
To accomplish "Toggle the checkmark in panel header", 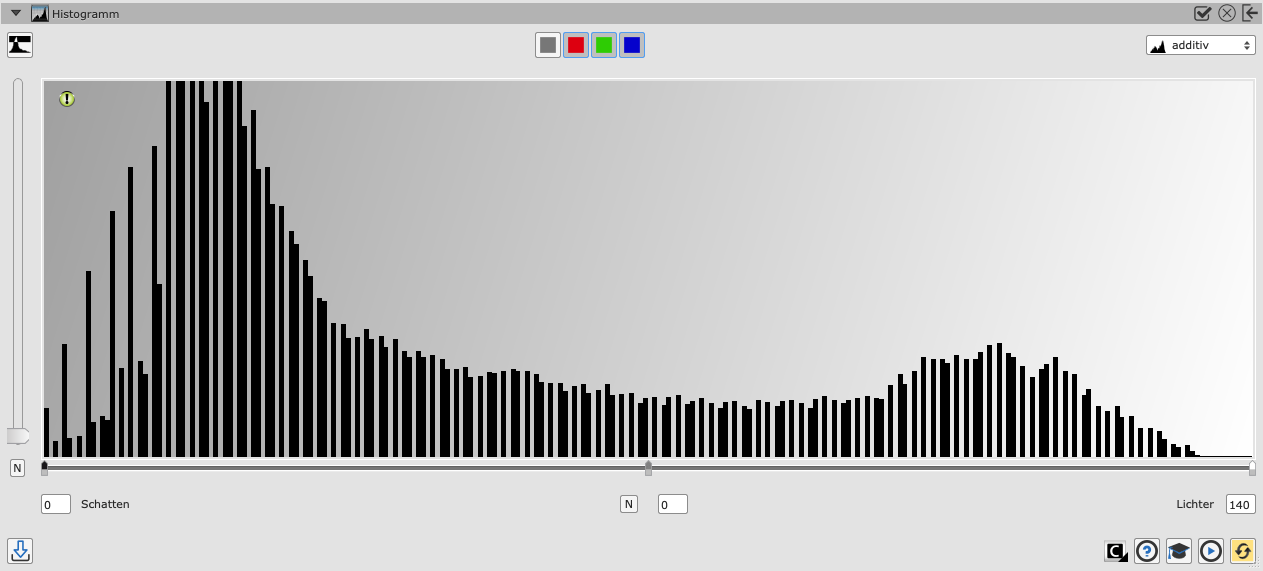I will (x=1203, y=13).
